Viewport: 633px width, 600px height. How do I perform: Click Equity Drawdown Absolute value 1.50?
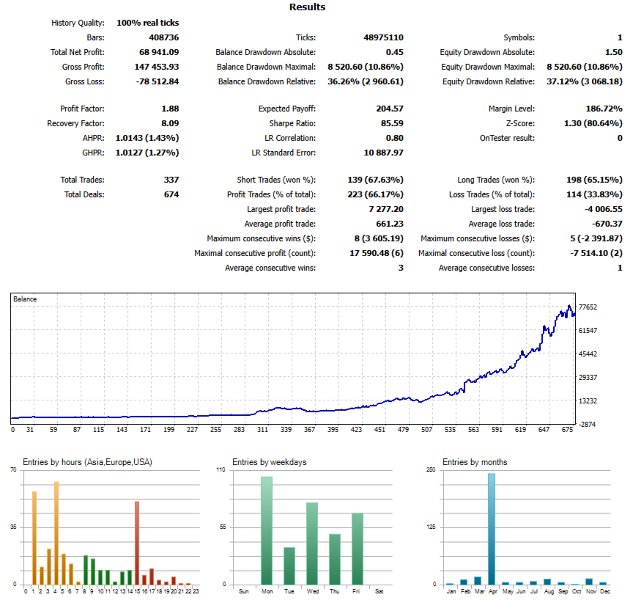click(614, 52)
